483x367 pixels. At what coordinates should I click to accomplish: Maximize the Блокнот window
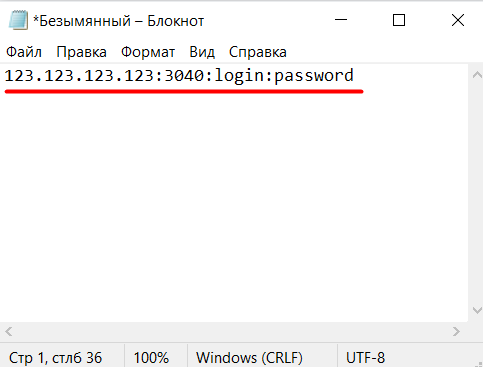(x=399, y=20)
